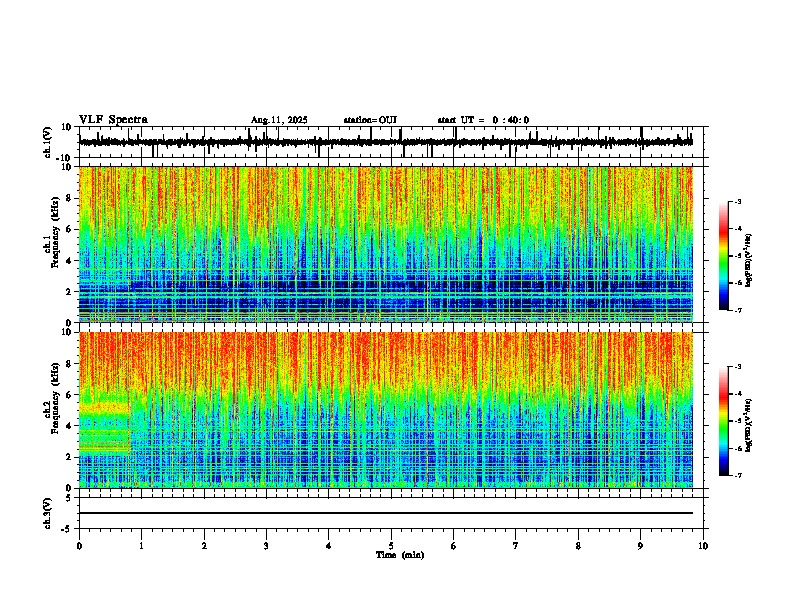The height and width of the screenshot is (612, 792).
Task: Click the ch.1 colorbar "log(PSD)" unit label
Action: coord(748,260)
